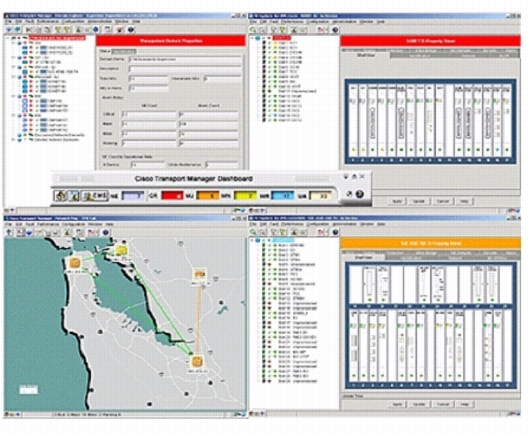This screenshot has height=436, width=530.
Task: Click the blue globe icon in the Domain Explorer toolbar
Action: (x=96, y=30)
